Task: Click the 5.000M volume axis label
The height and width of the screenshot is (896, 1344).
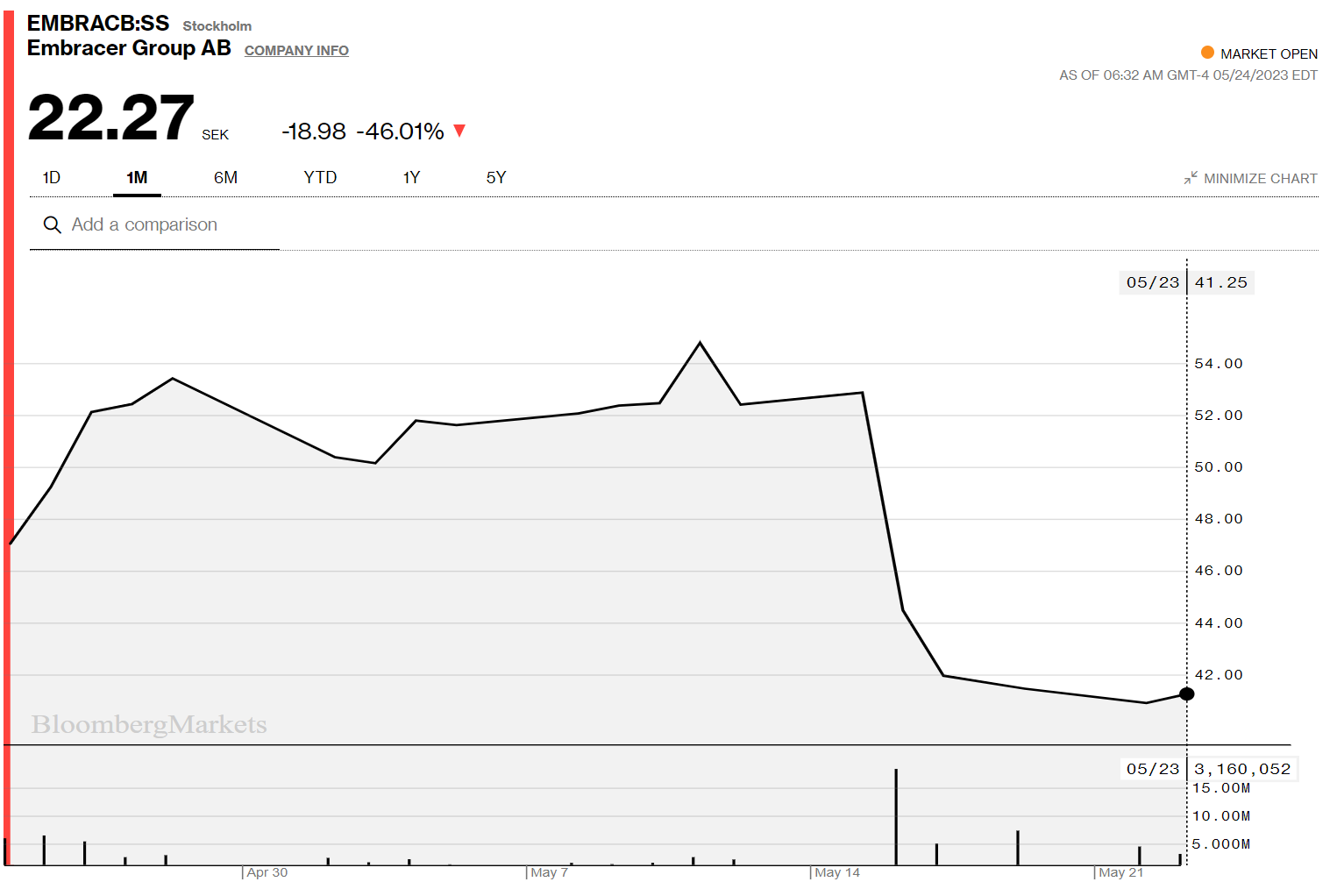Action: click(x=1221, y=844)
